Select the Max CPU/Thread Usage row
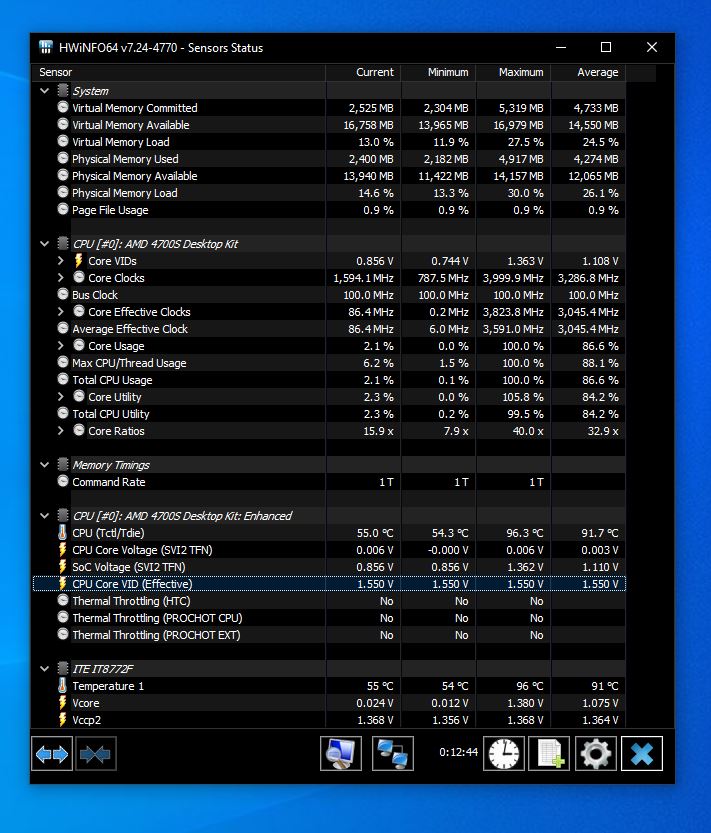This screenshot has width=711, height=833. tap(329, 363)
